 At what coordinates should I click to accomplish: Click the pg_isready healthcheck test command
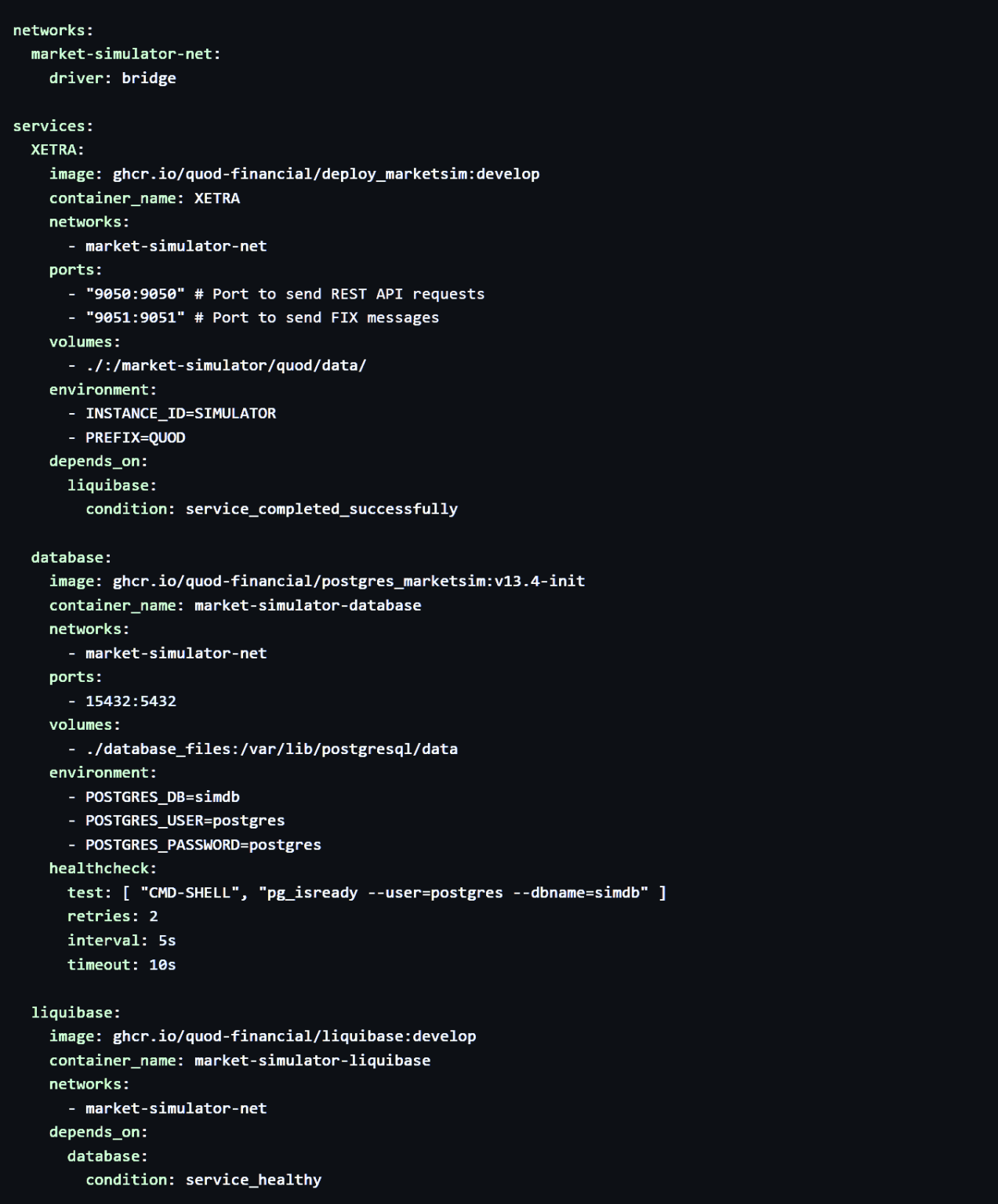458,893
